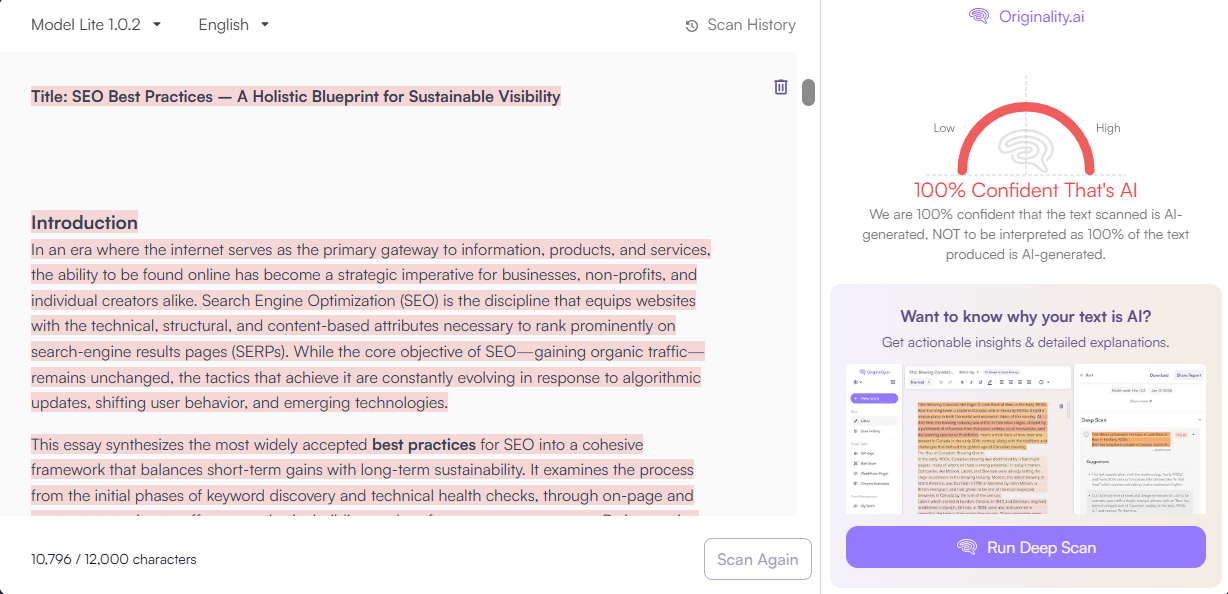
Task: Click the dropdown arrow beside English
Action: point(264,24)
